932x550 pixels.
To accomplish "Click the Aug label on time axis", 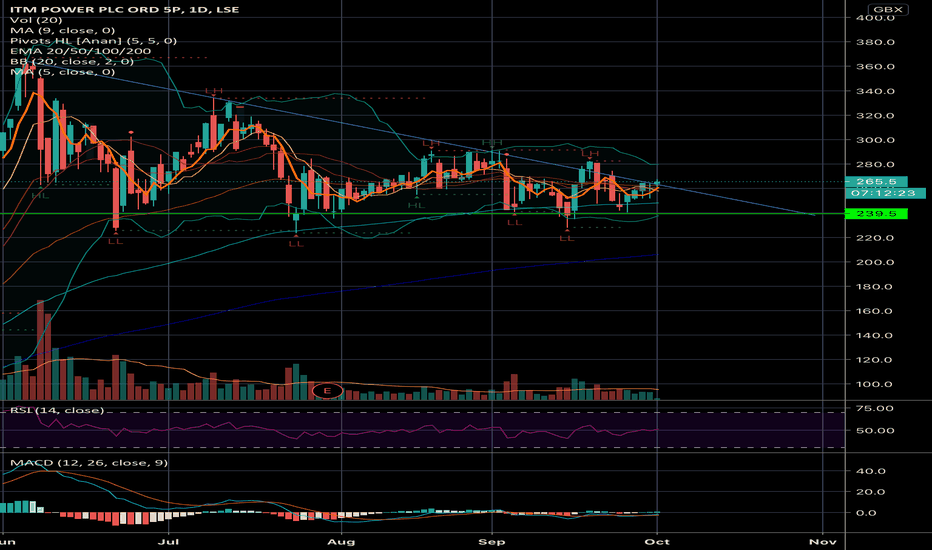I will (341, 542).
